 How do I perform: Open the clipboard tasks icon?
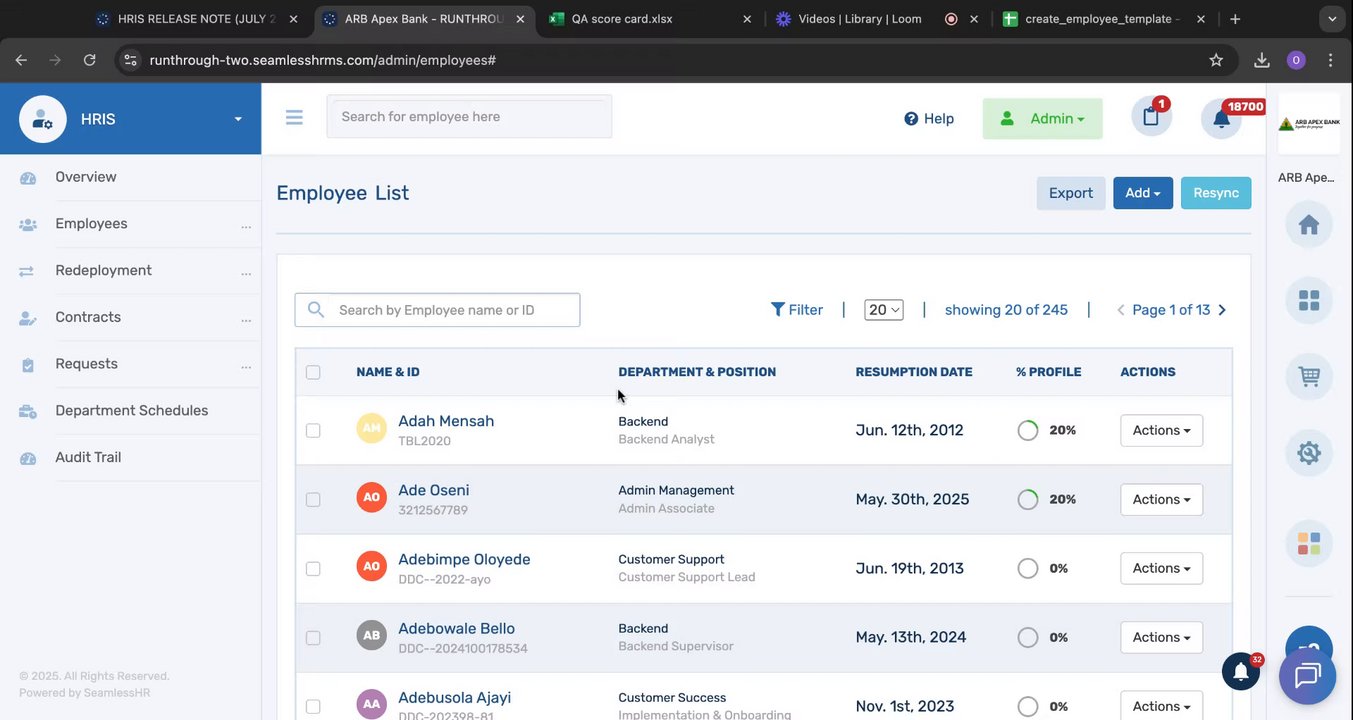tap(1151, 117)
